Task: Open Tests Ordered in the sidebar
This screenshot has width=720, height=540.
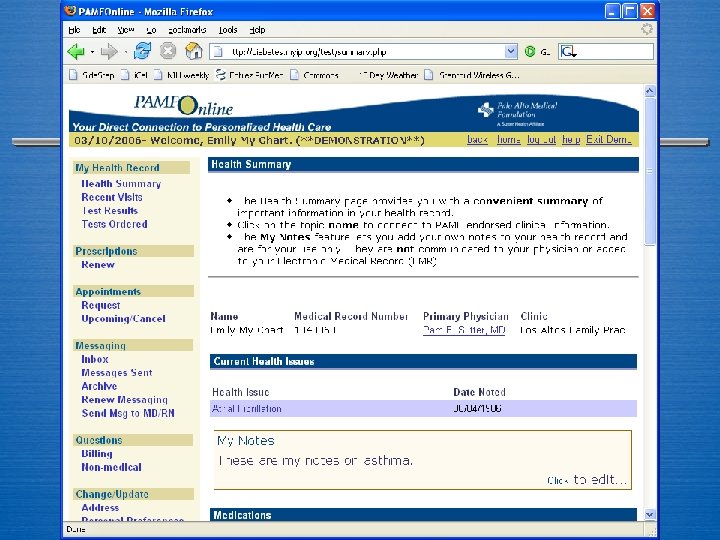Action: (114, 224)
